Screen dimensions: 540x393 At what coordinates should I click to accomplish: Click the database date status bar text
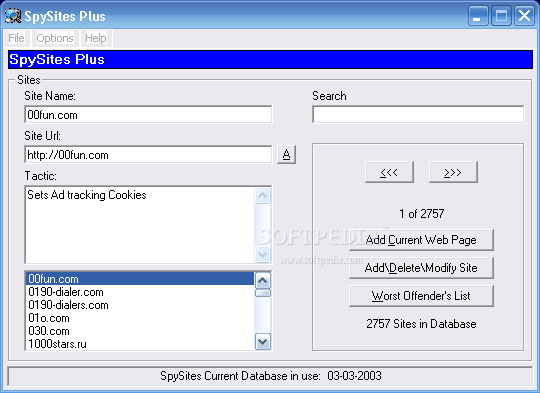point(271,375)
